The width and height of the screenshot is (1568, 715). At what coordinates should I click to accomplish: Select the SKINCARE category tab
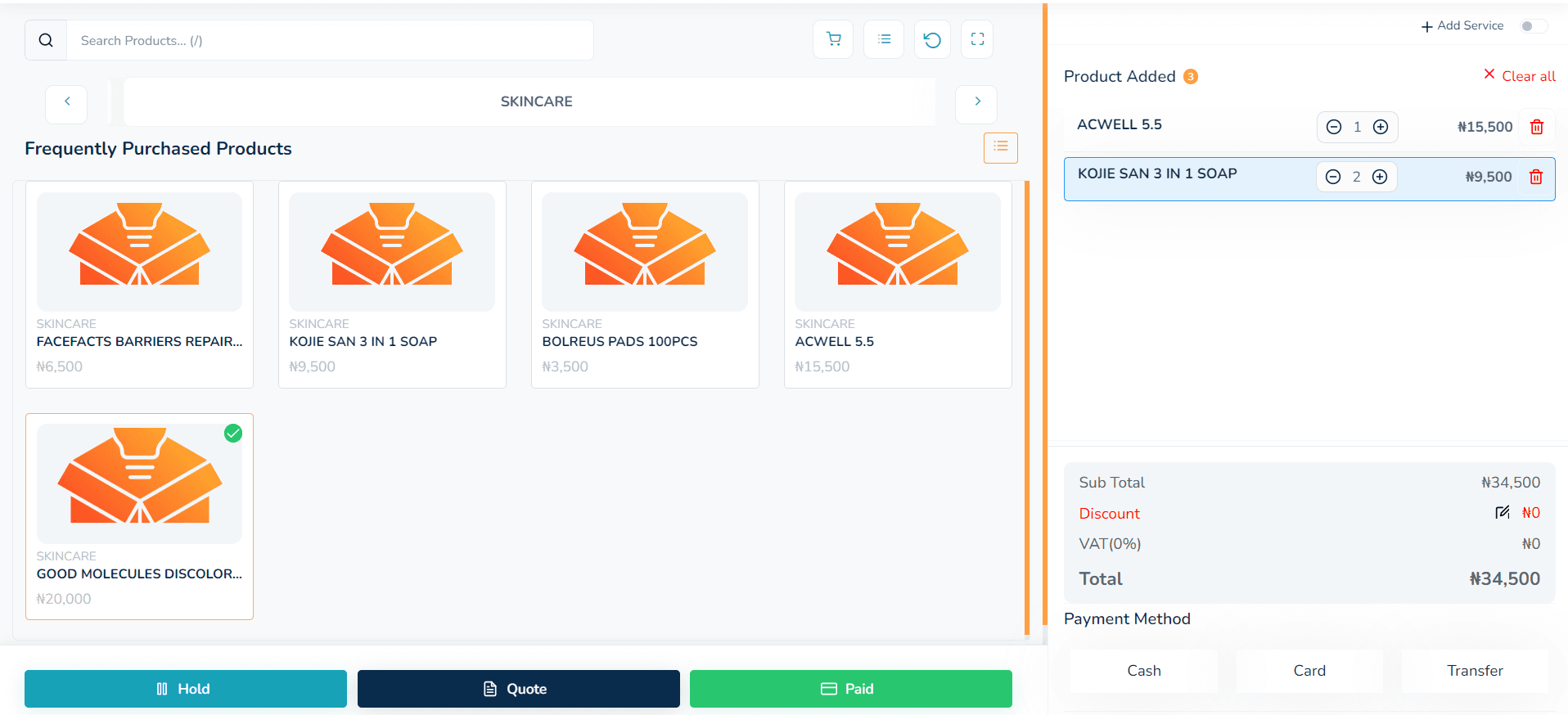(536, 101)
